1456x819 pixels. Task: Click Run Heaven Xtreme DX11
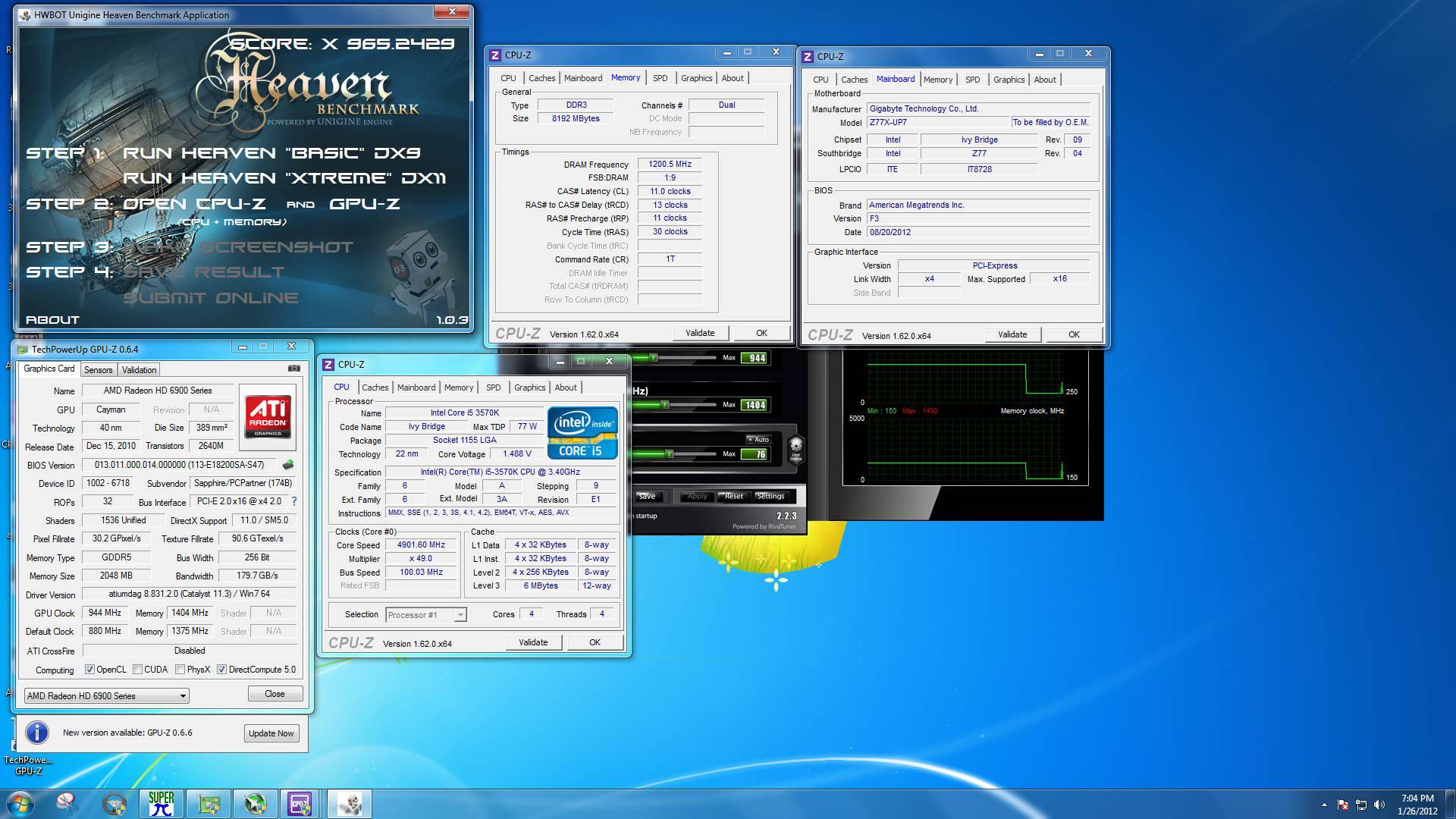(x=284, y=178)
